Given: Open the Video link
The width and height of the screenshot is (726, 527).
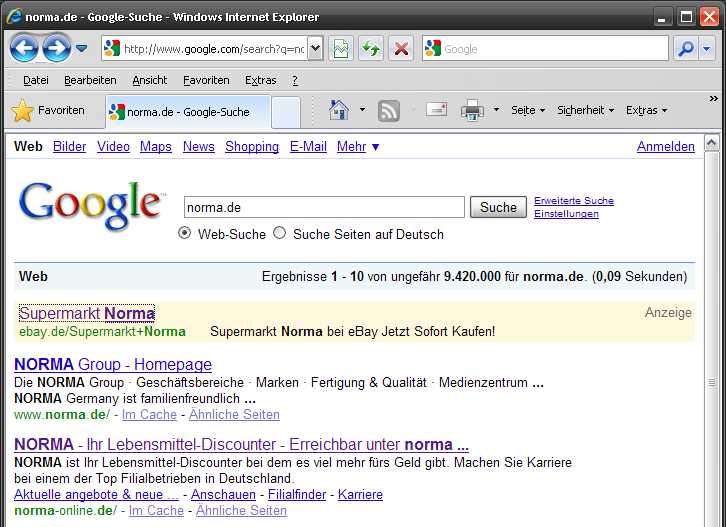Looking at the screenshot, I should pos(113,146).
